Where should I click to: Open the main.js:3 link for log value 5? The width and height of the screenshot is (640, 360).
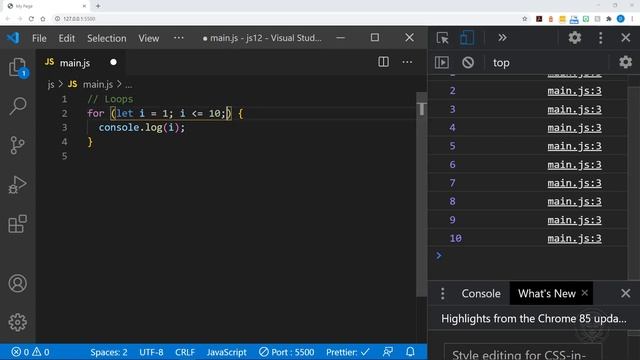click(x=574, y=146)
